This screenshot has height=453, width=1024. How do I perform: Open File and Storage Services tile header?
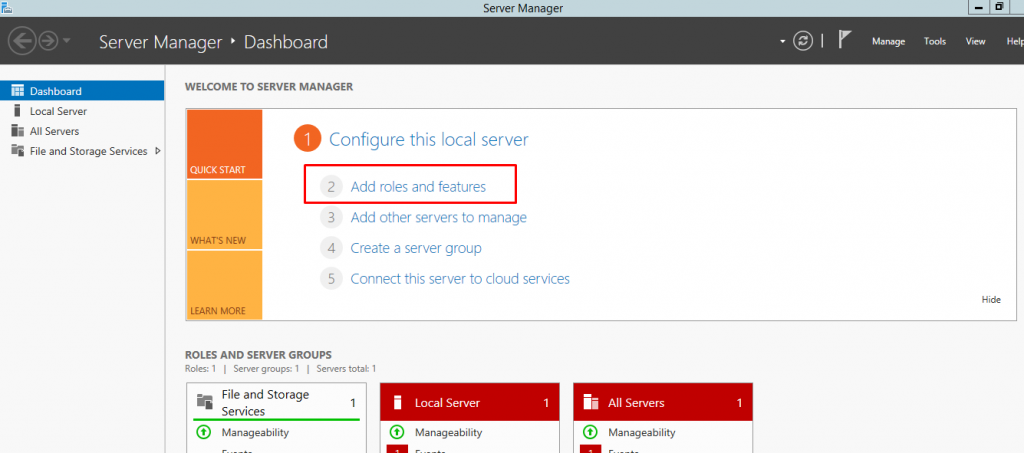276,403
